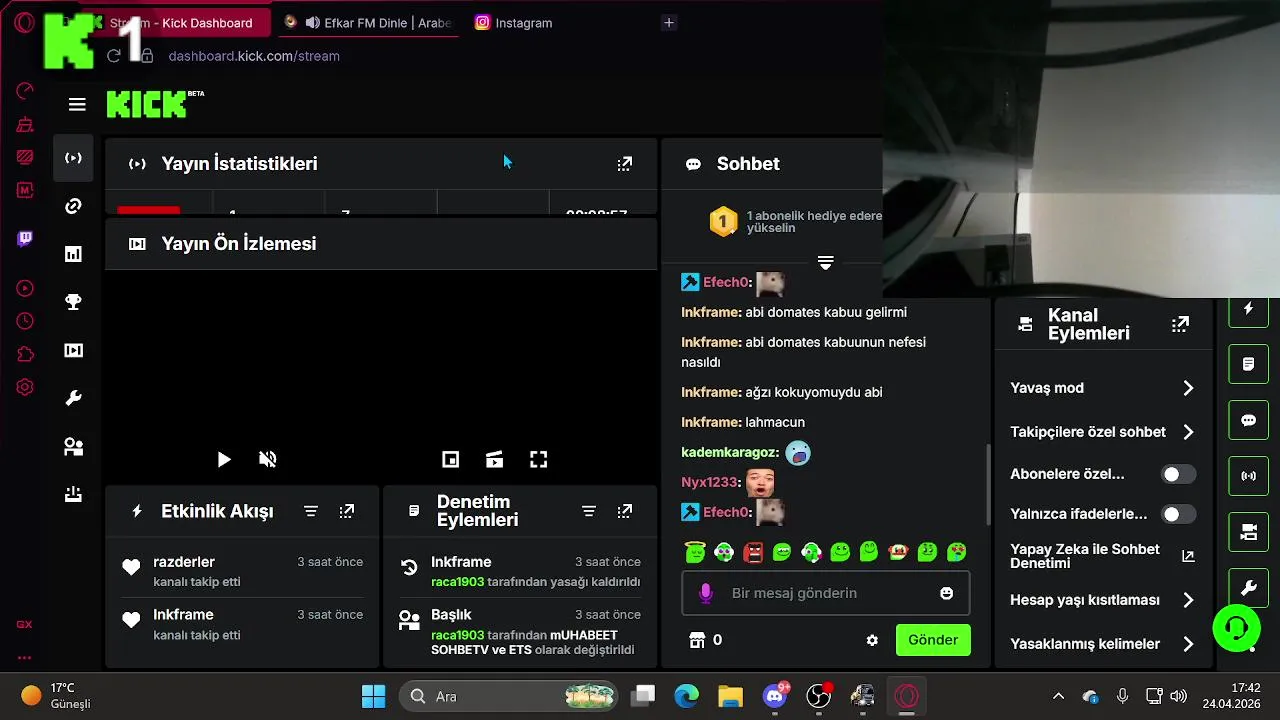This screenshot has width=1280, height=720.
Task: Open Windows Start menu
Action: [x=373, y=696]
